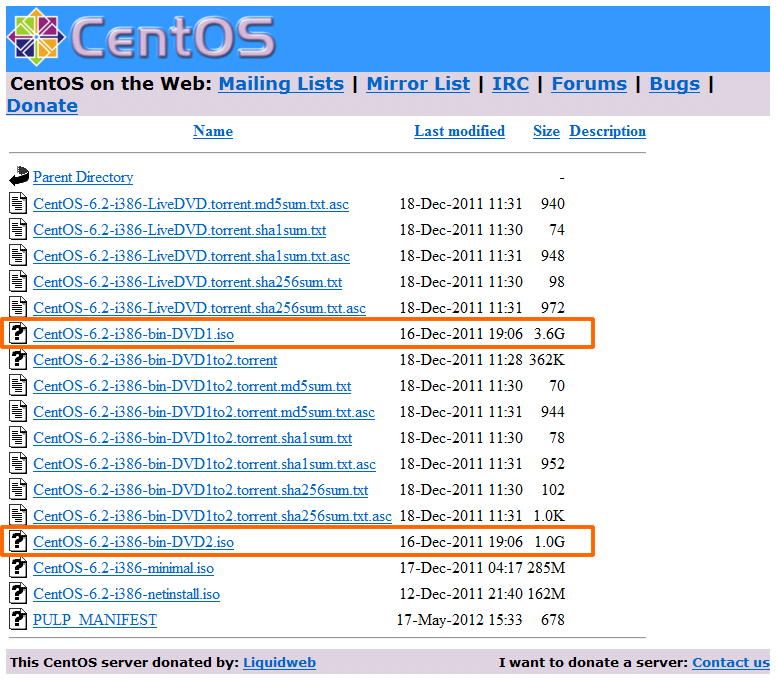
Task: Click the unknown-file icon beside bin-DVD1.iso
Action: coord(18,334)
